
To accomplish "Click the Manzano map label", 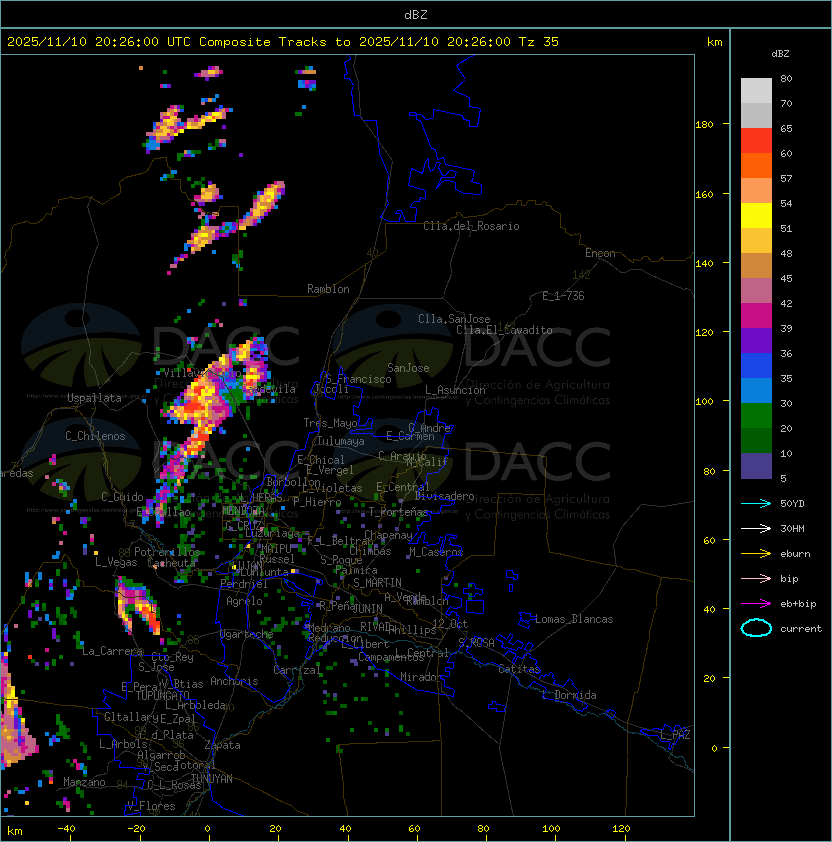I will [84, 782].
